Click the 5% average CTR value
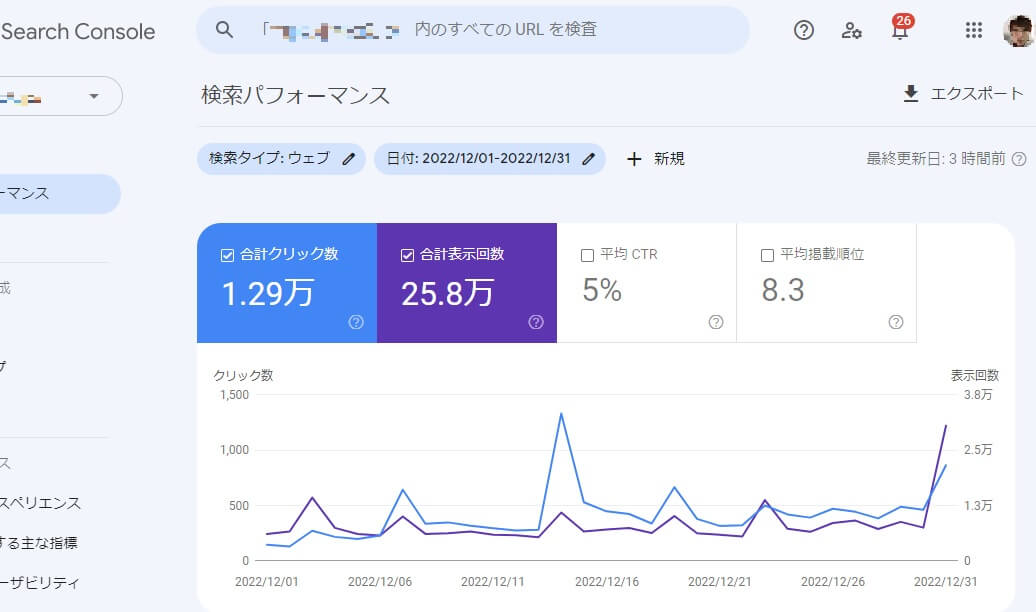 [x=602, y=290]
